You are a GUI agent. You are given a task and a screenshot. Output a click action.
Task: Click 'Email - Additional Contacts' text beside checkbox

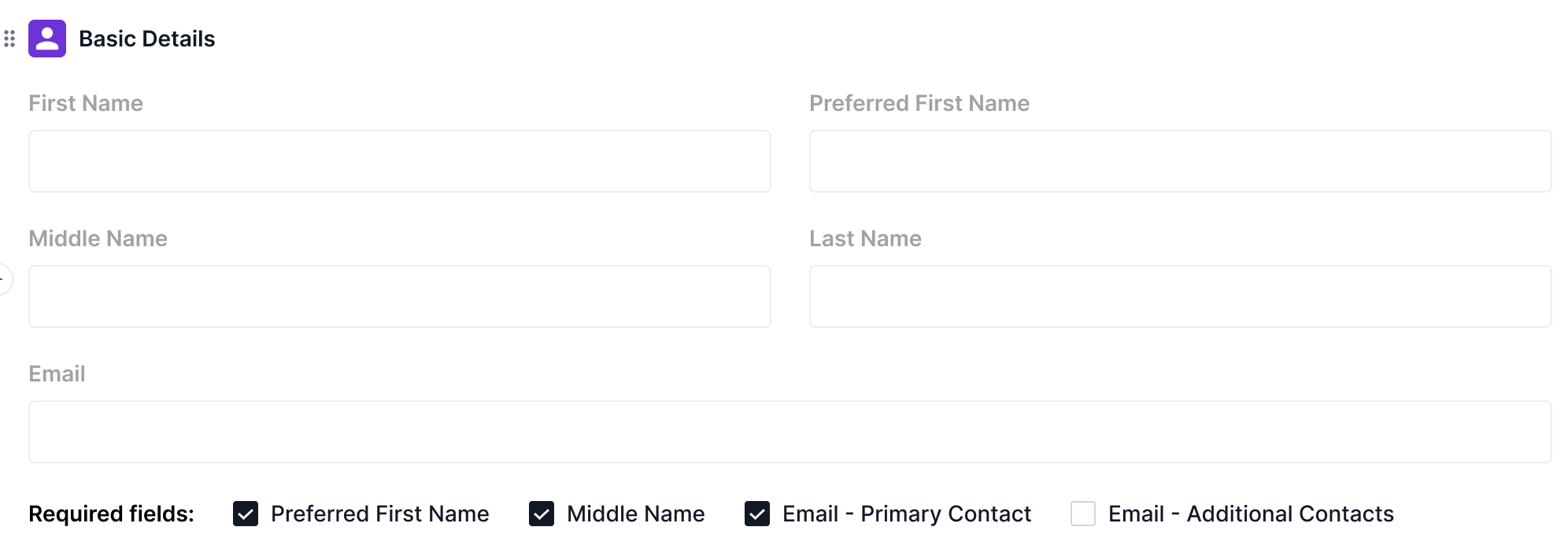click(1251, 514)
